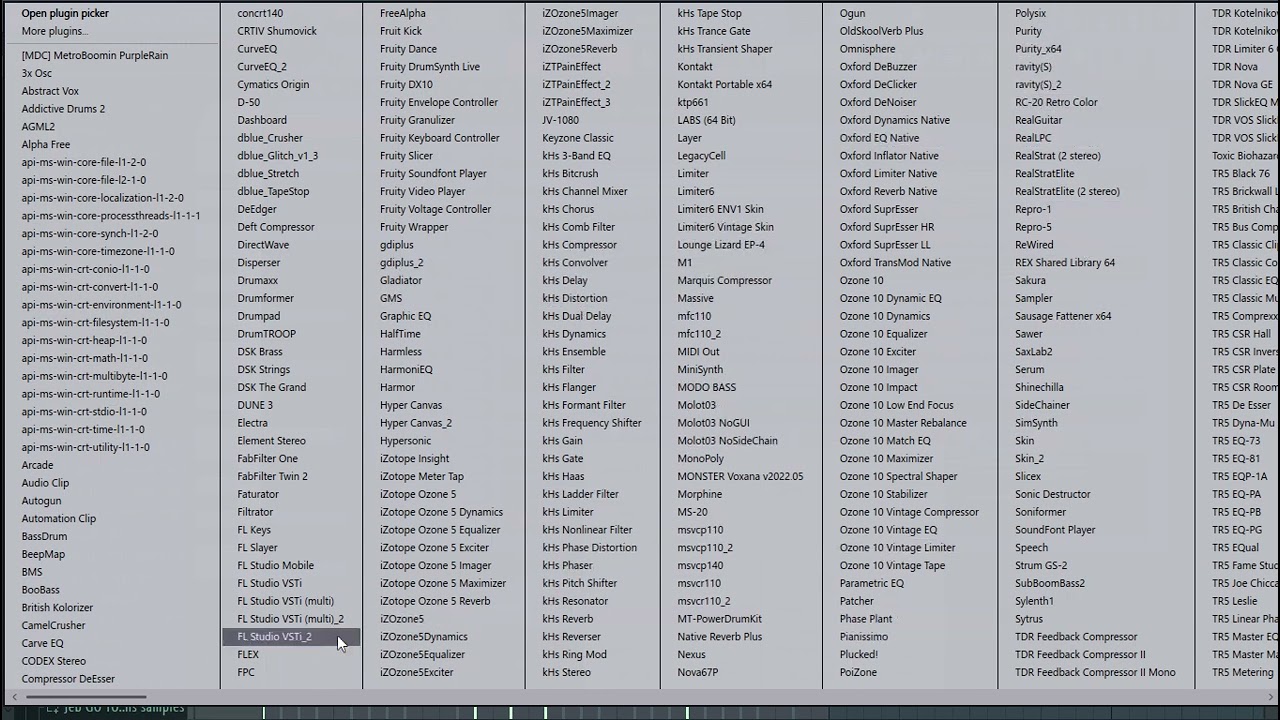Pick Gladiator synth
Image resolution: width=1280 pixels, height=720 pixels.
401,281
